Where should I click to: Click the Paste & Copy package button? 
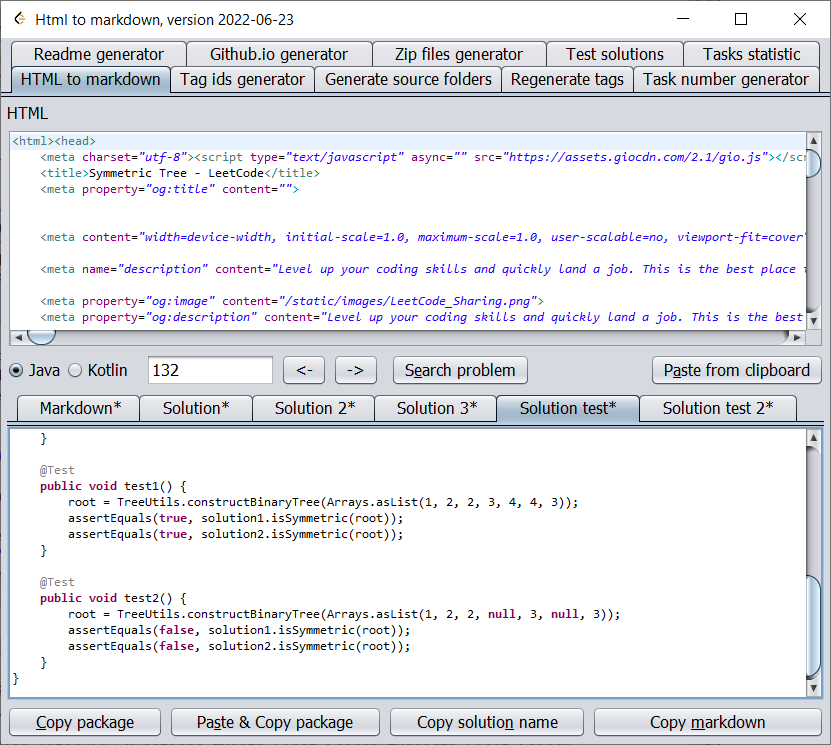(275, 722)
